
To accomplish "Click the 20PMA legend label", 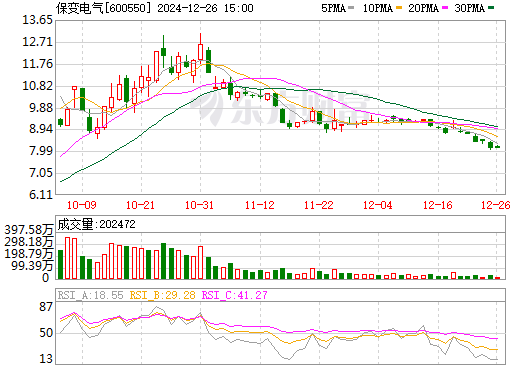I will (423, 8).
